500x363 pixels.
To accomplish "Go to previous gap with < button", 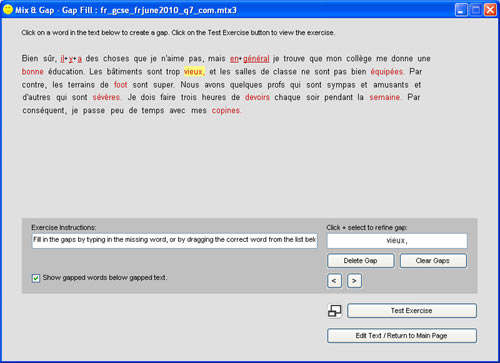I will tap(334, 281).
